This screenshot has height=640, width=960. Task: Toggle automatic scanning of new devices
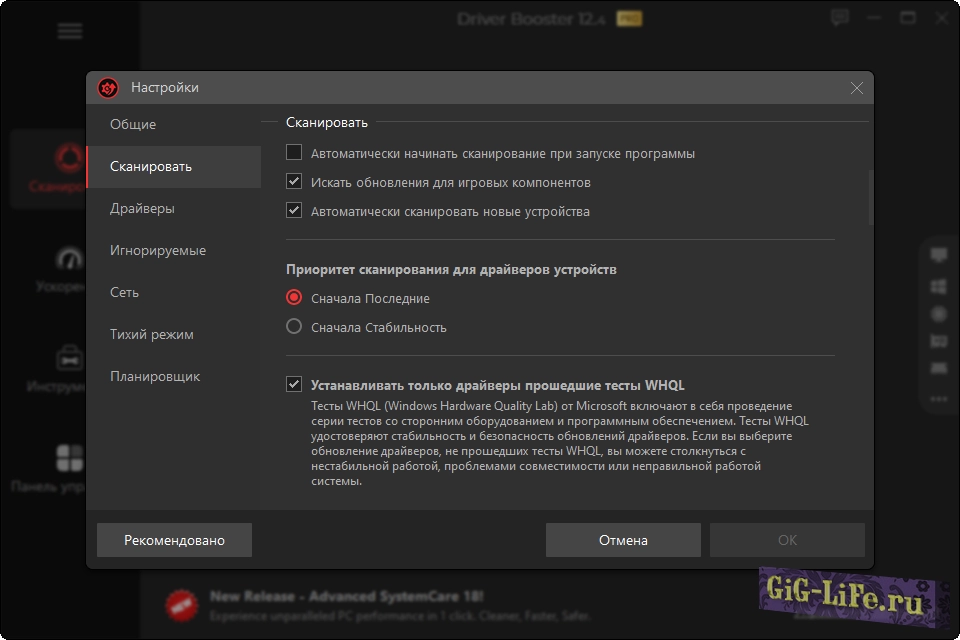[x=294, y=211]
